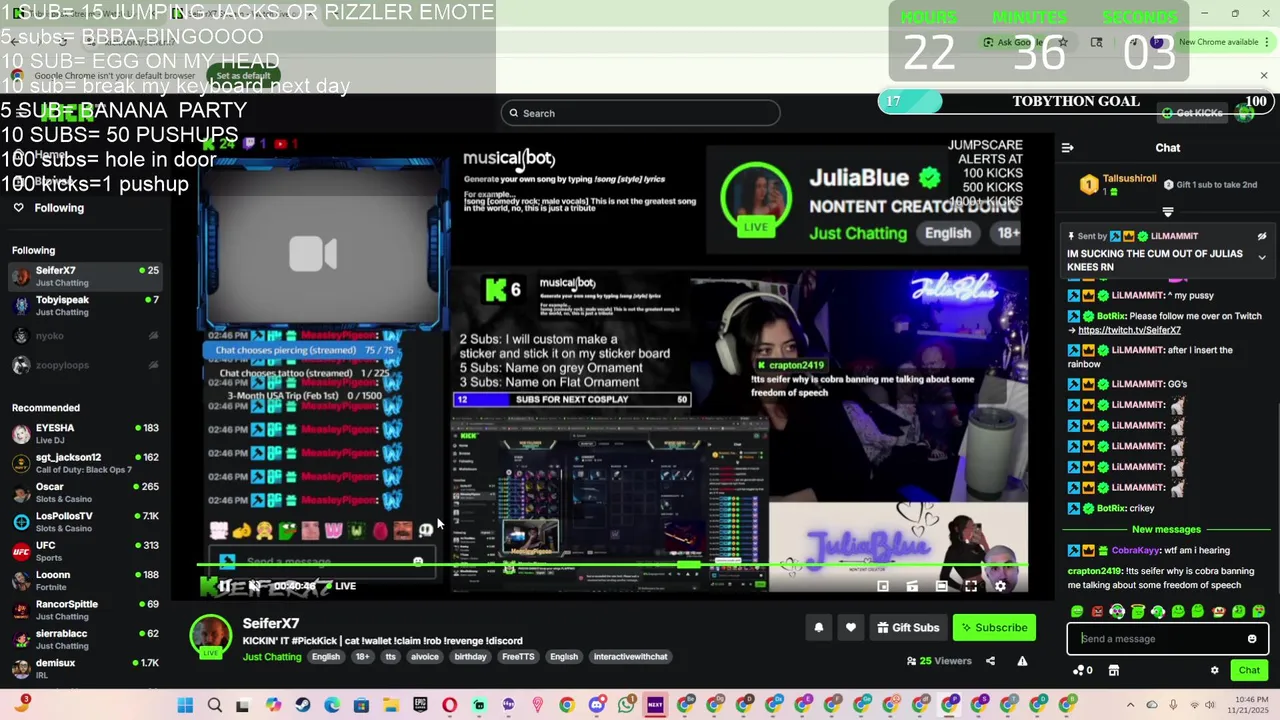The image size is (1280, 720).
Task: Pause the stream playback
Action: (x=225, y=586)
